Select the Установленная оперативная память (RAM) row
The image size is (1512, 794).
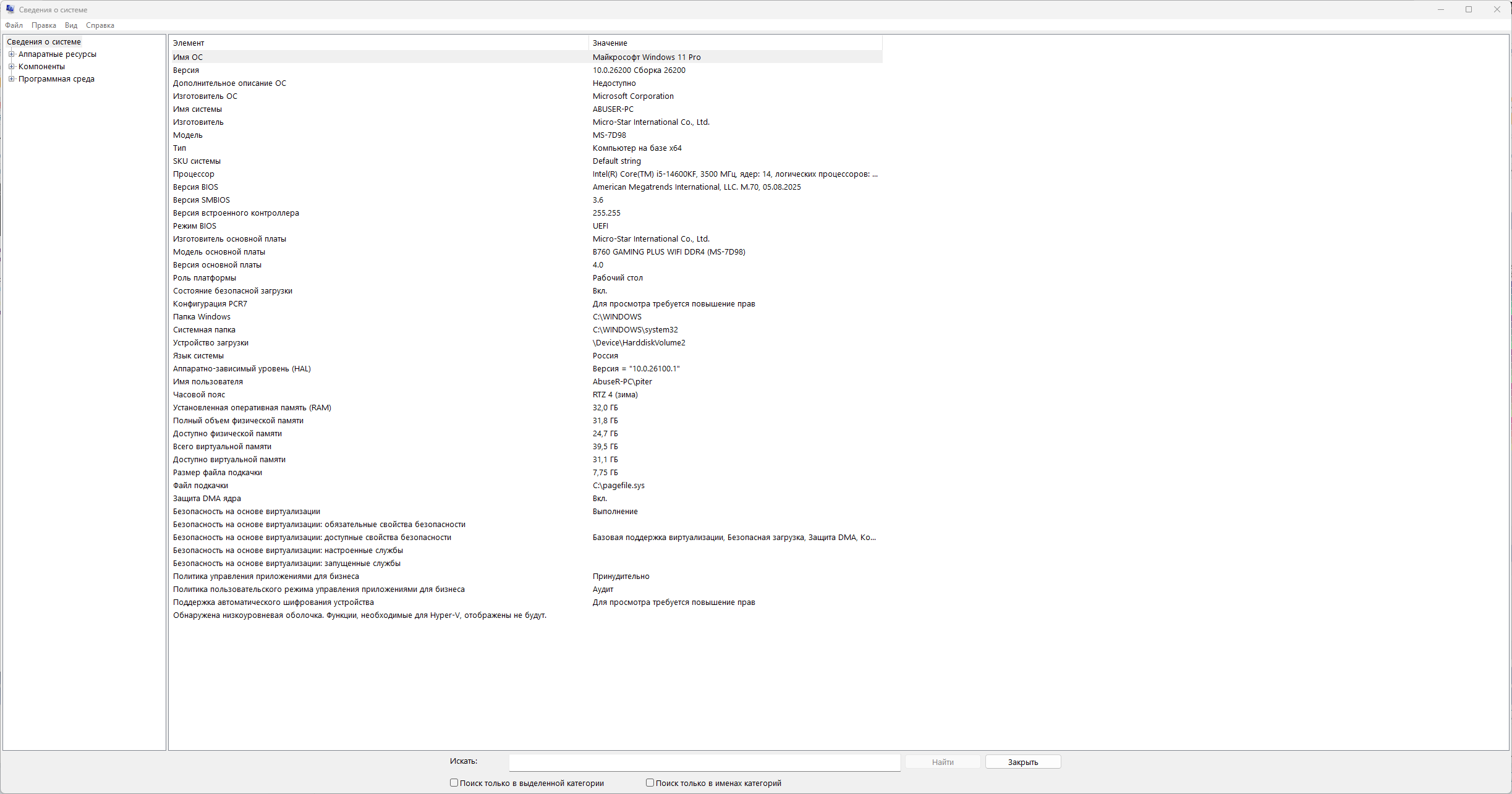coord(526,408)
